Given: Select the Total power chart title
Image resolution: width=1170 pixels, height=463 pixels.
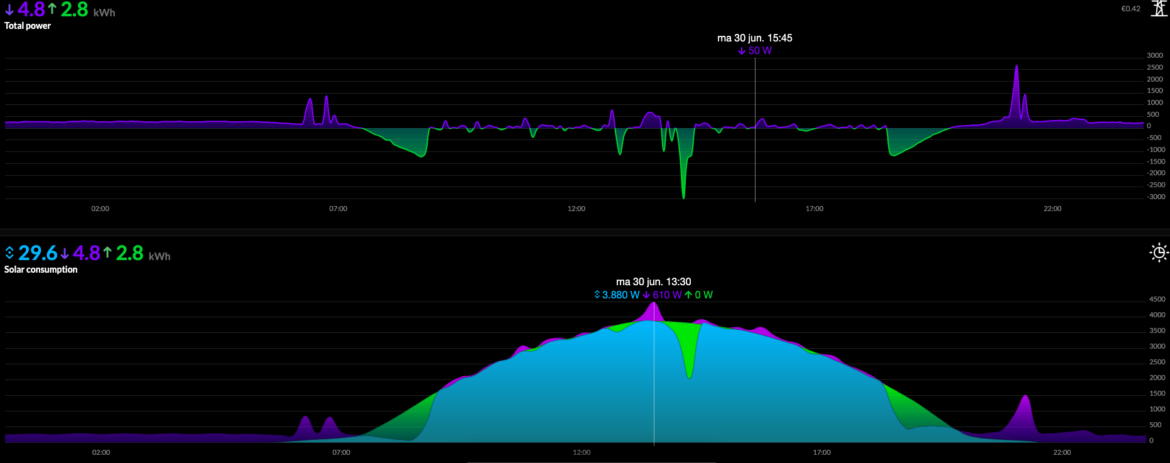Looking at the screenshot, I should tap(27, 26).
